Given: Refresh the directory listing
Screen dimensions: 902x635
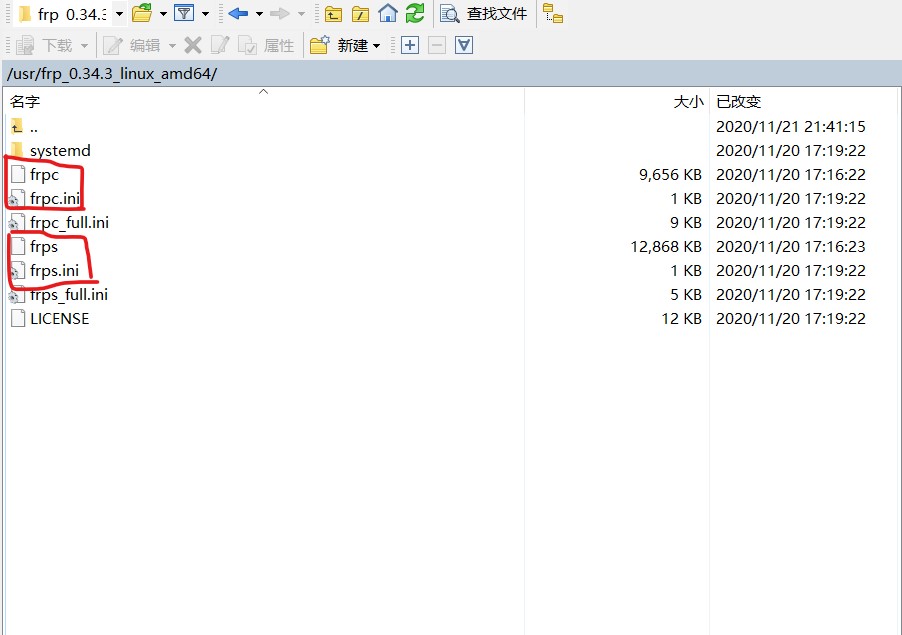Looking at the screenshot, I should point(415,14).
